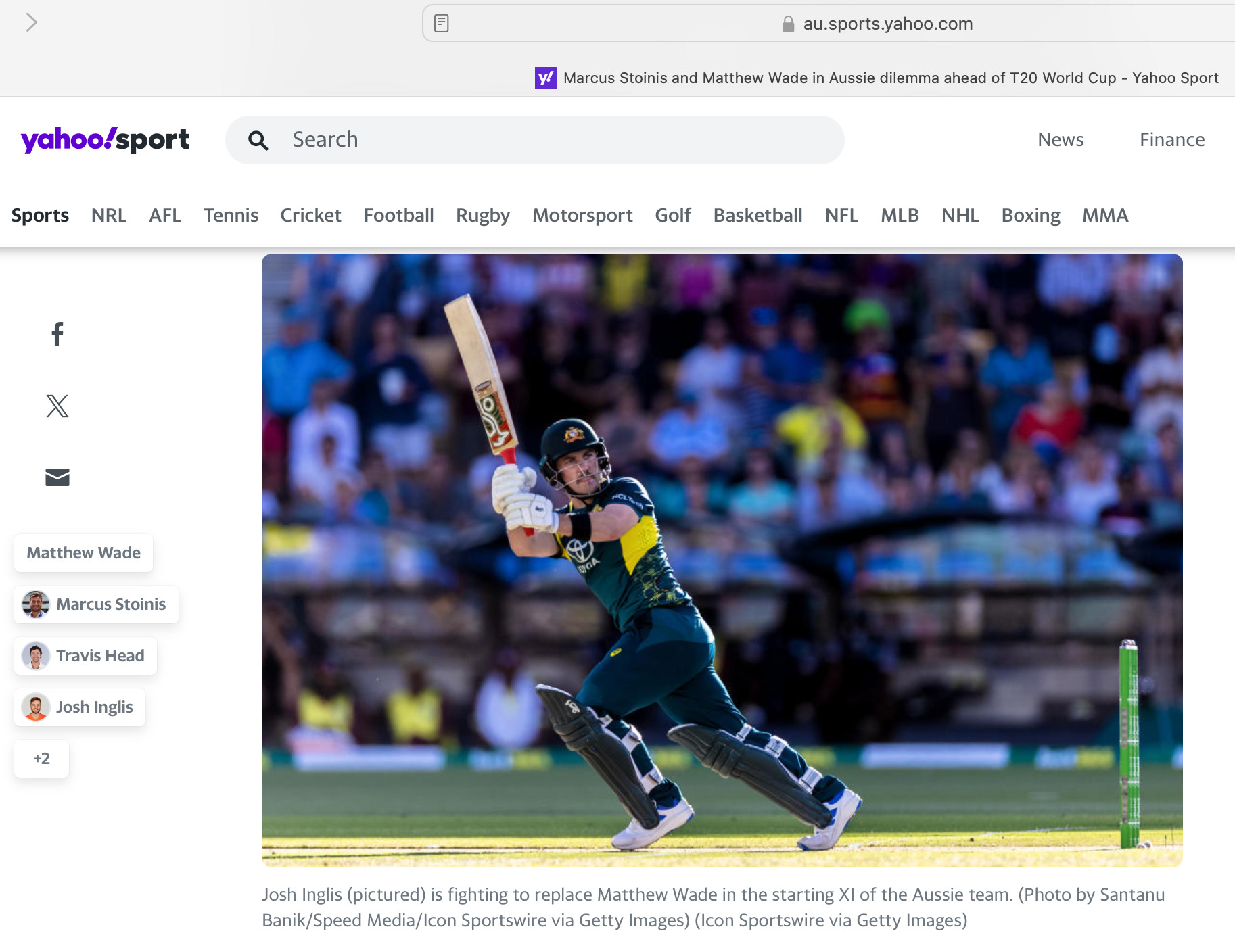Open the NRL section
This screenshot has width=1235, height=952.
109,216
